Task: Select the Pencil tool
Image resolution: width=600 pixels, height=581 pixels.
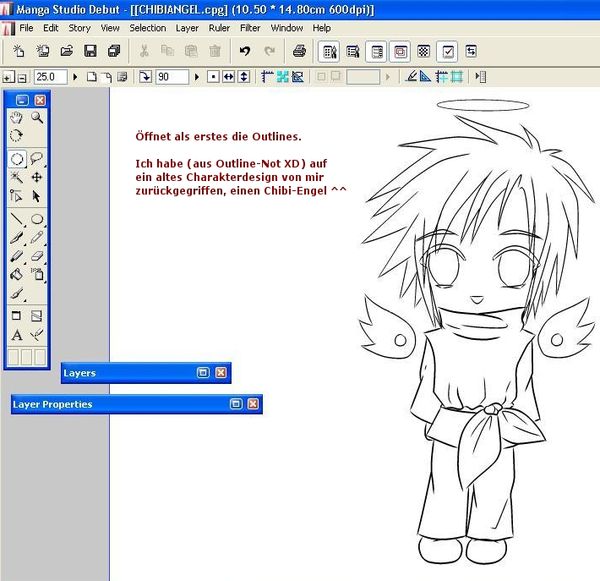Action: click(x=37, y=237)
